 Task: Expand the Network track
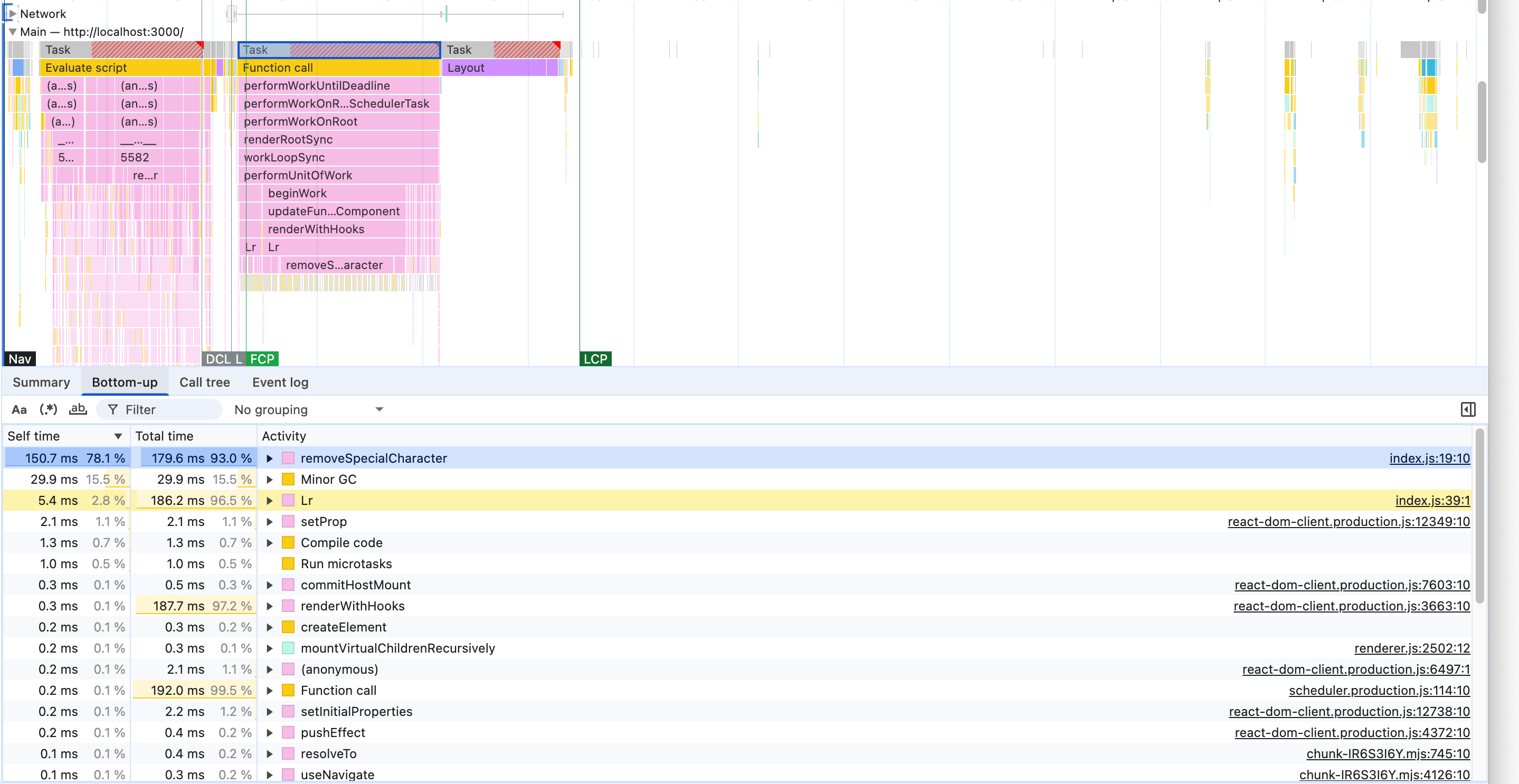tap(12, 14)
